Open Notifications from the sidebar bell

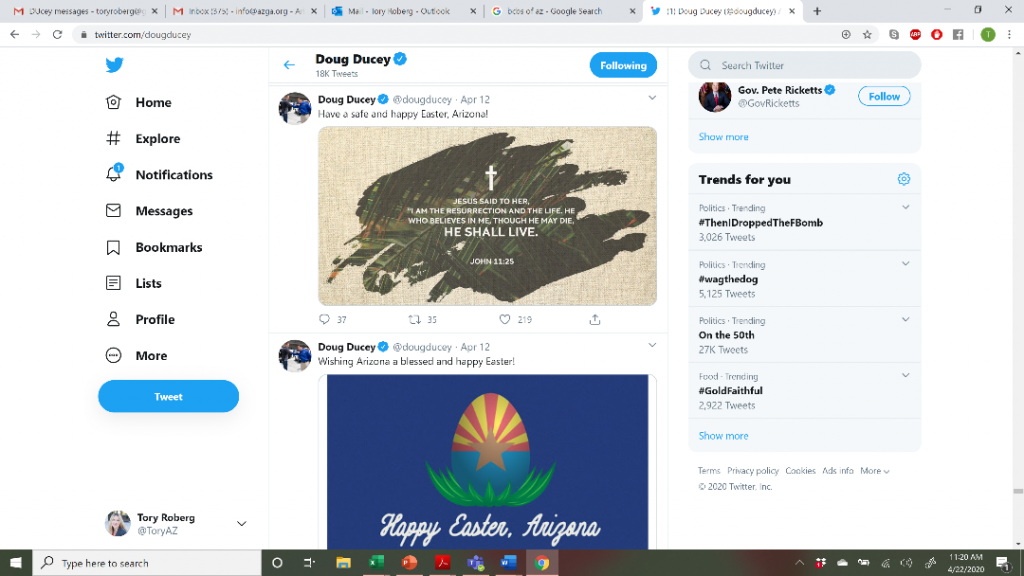(x=159, y=174)
